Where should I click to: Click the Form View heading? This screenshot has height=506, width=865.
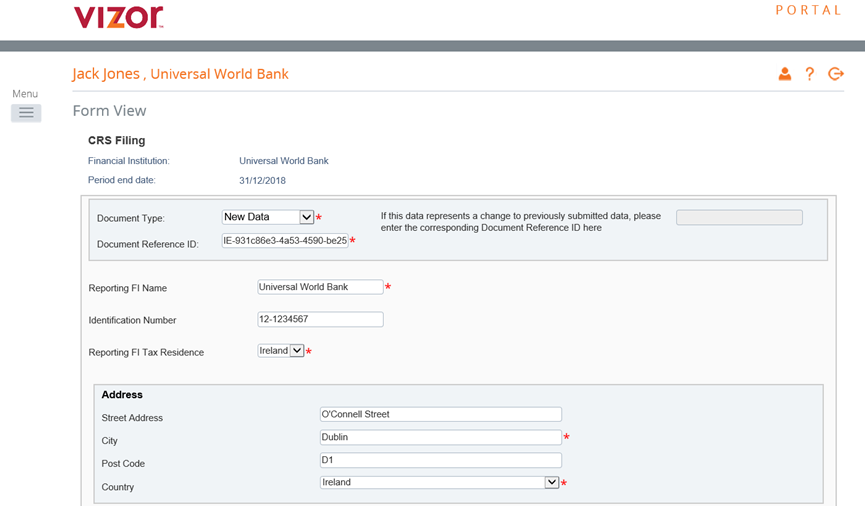point(110,111)
